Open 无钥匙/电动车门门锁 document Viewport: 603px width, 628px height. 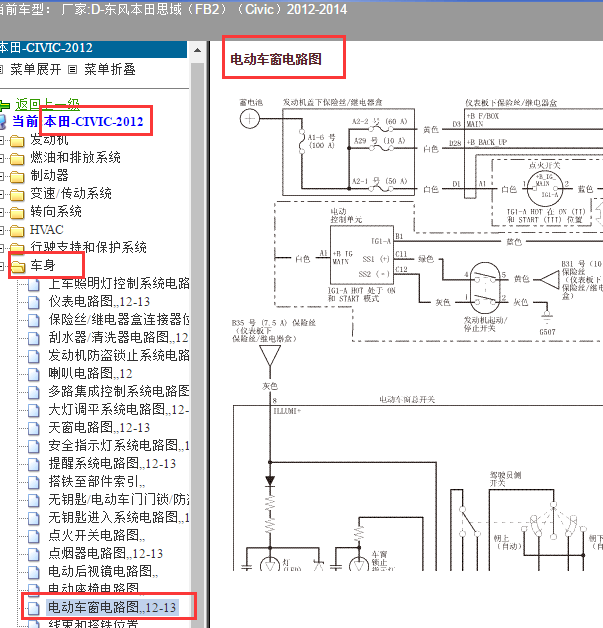pos(119,499)
